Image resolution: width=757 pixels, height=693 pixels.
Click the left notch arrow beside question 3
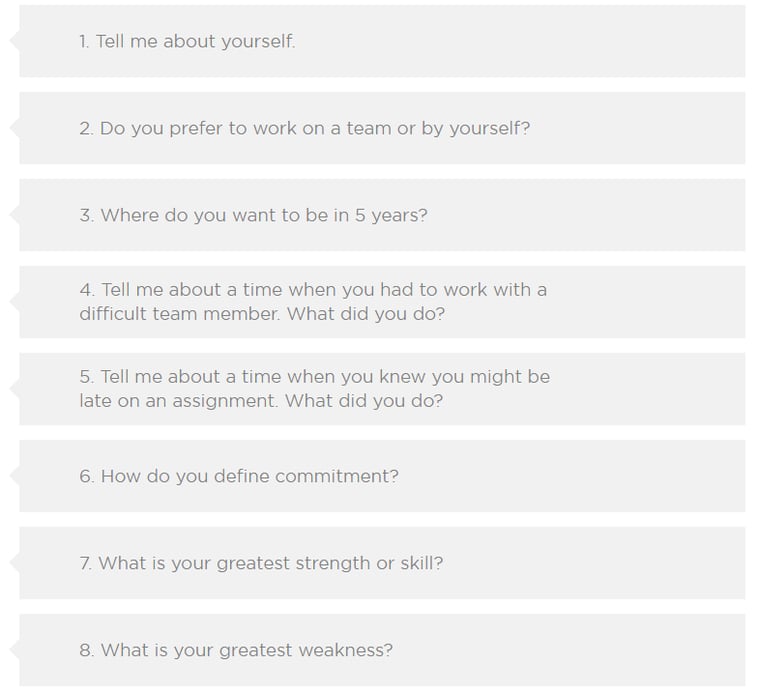(14, 214)
